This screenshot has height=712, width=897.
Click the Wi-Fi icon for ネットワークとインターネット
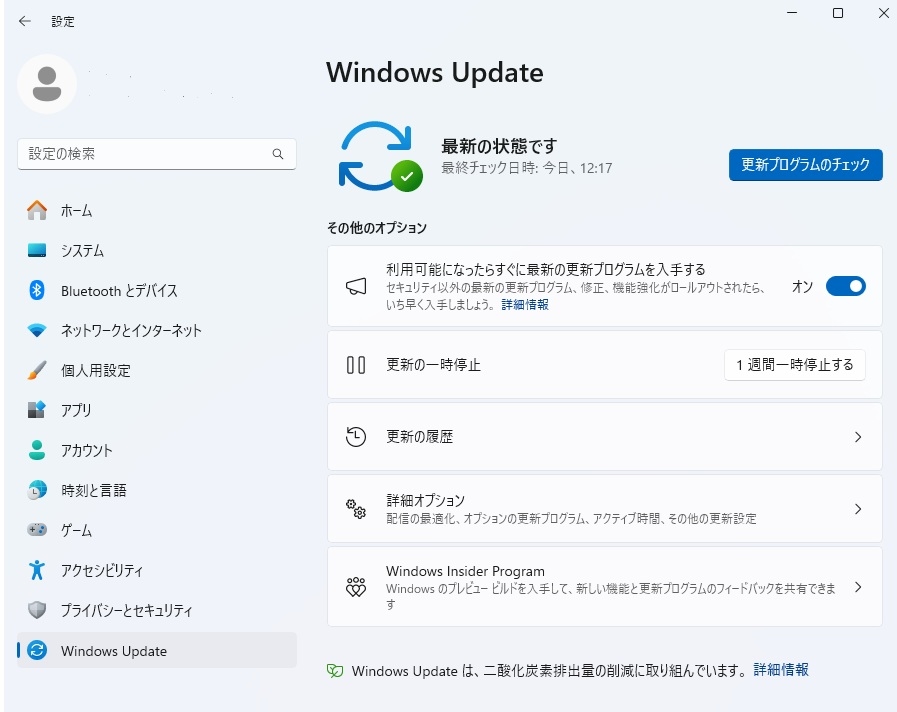[37, 331]
